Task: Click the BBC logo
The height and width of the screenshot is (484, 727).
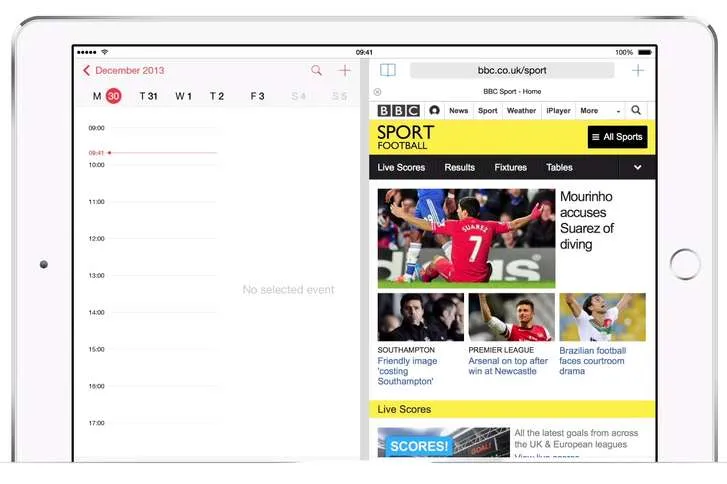Action: [399, 110]
